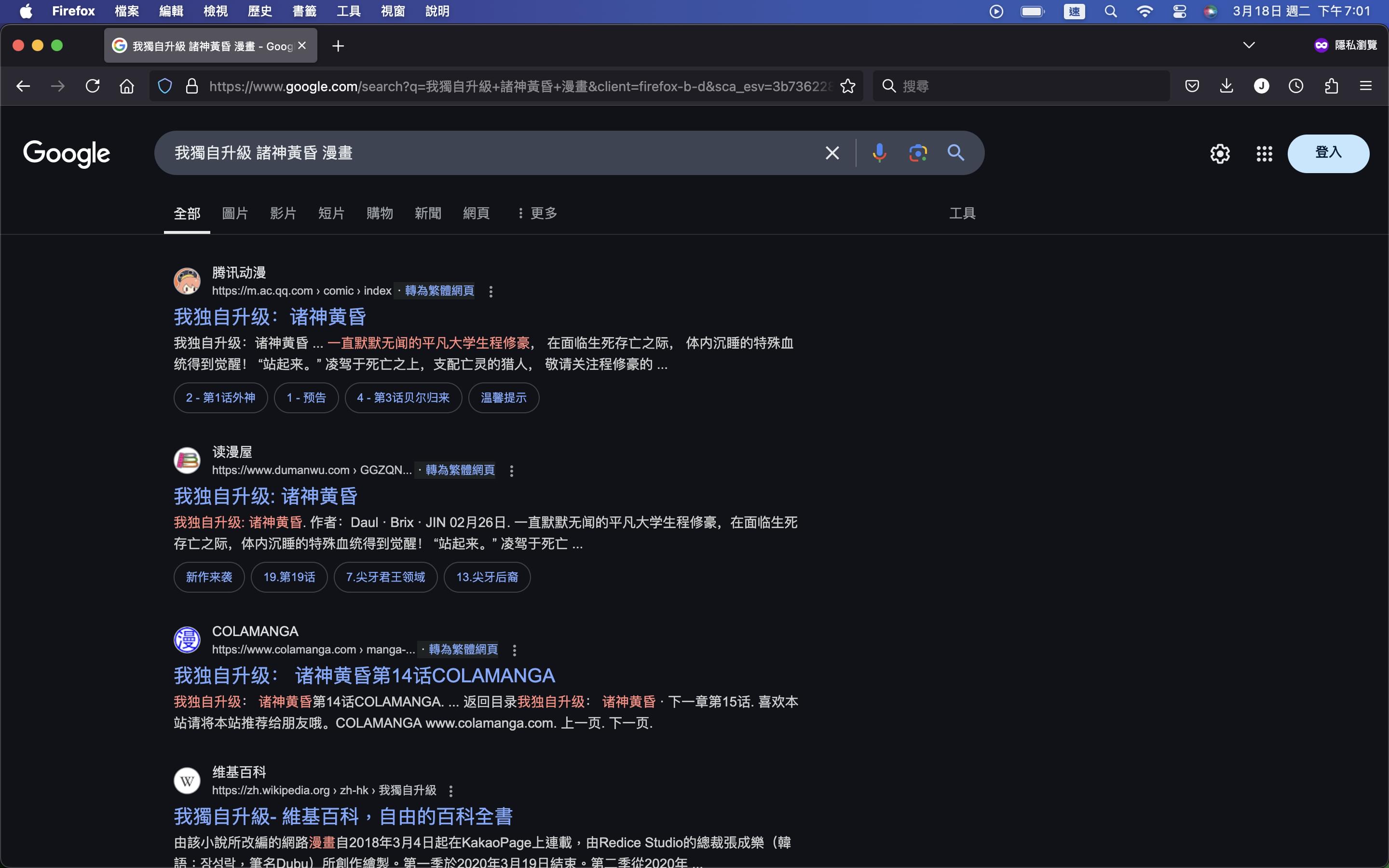This screenshot has height=868, width=1389.
Task: Clear the Google search query
Action: pos(832,153)
